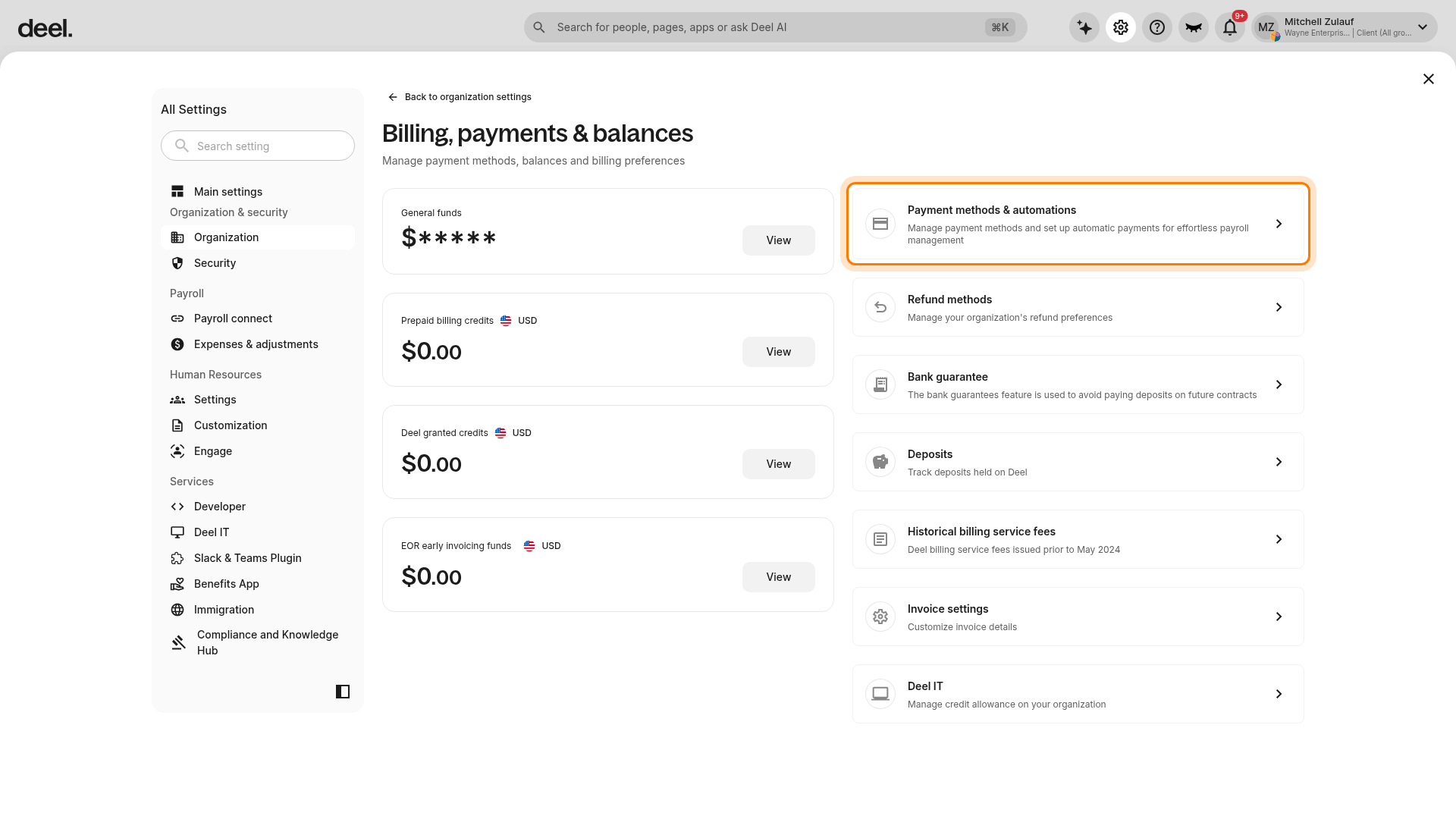1456x819 pixels.
Task: Click the Deel granted credits USD flag
Action: (500, 433)
